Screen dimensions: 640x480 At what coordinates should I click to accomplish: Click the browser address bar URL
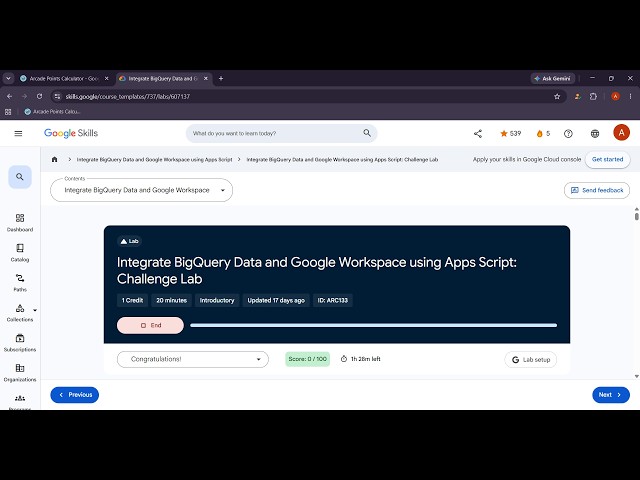click(128, 96)
